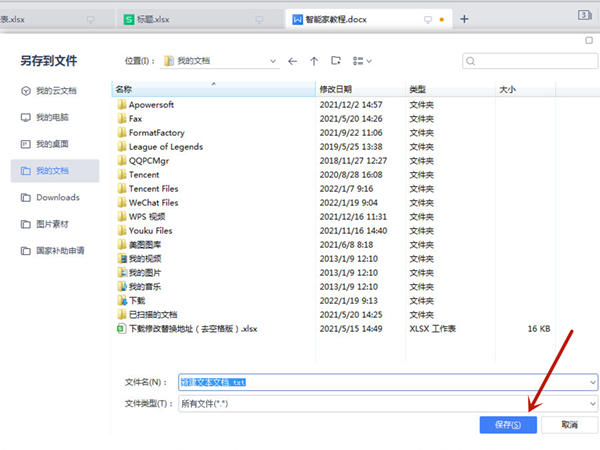Expand the 文件名 history dropdown arrow

[x=593, y=382]
